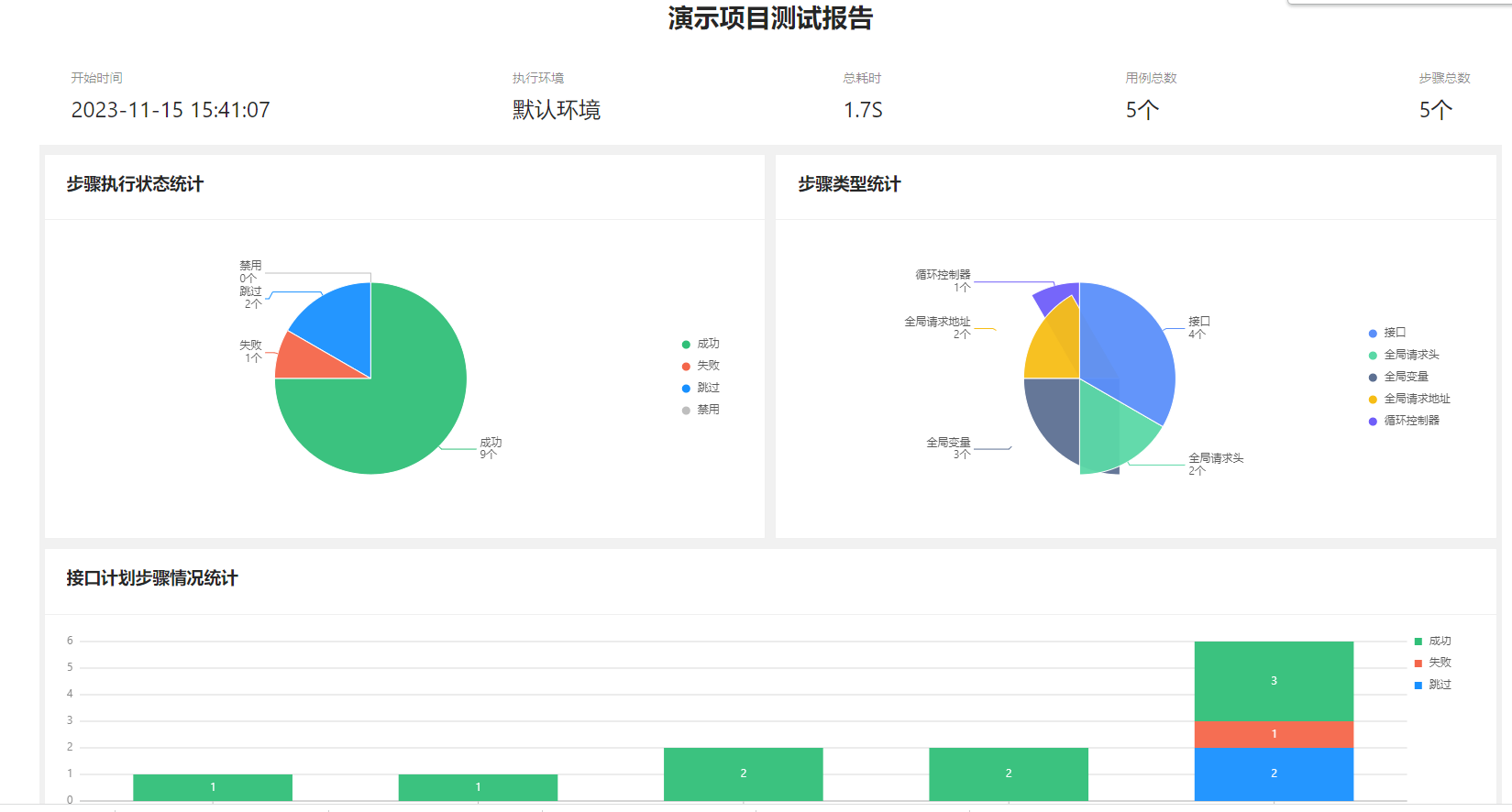Click the 接口 4个 chart label
Image resolution: width=1512 pixels, height=812 pixels.
click(x=1199, y=327)
